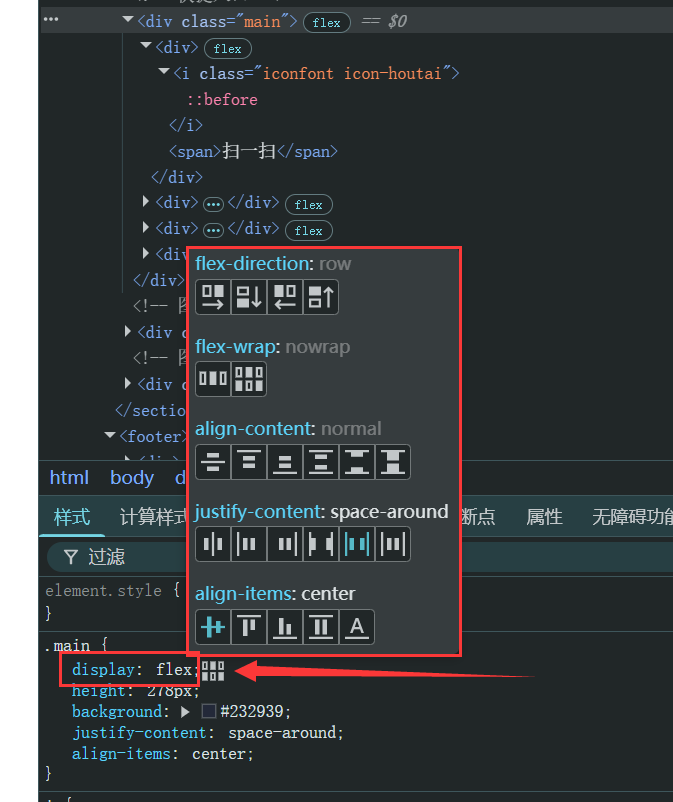Choose align-items flex-start icon
673x802 pixels.
coord(249,627)
